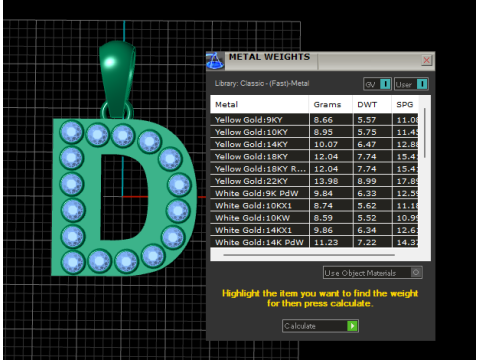Click the 11.23 grams cell
The width and height of the screenshot is (480, 360).
[331, 242]
